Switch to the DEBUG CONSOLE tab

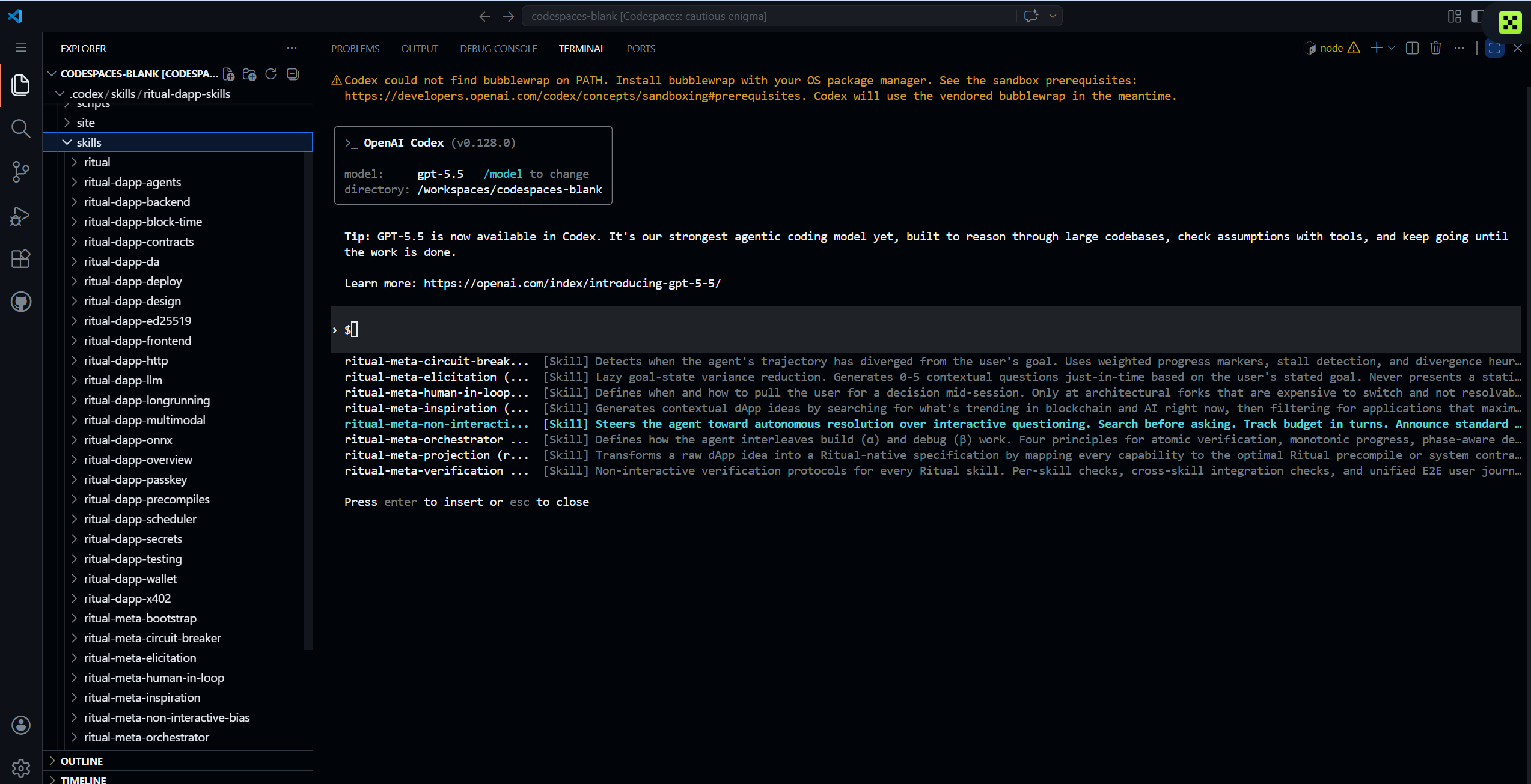pos(498,49)
